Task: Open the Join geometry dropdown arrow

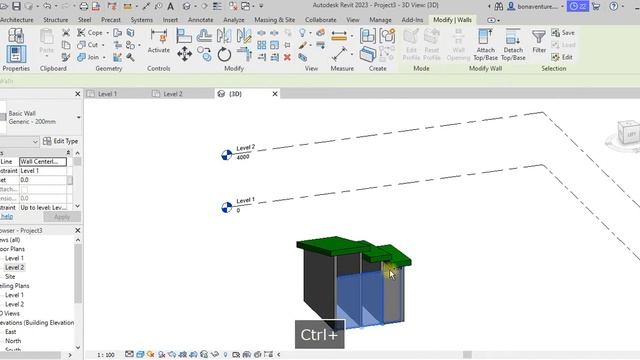Action: click(104, 58)
